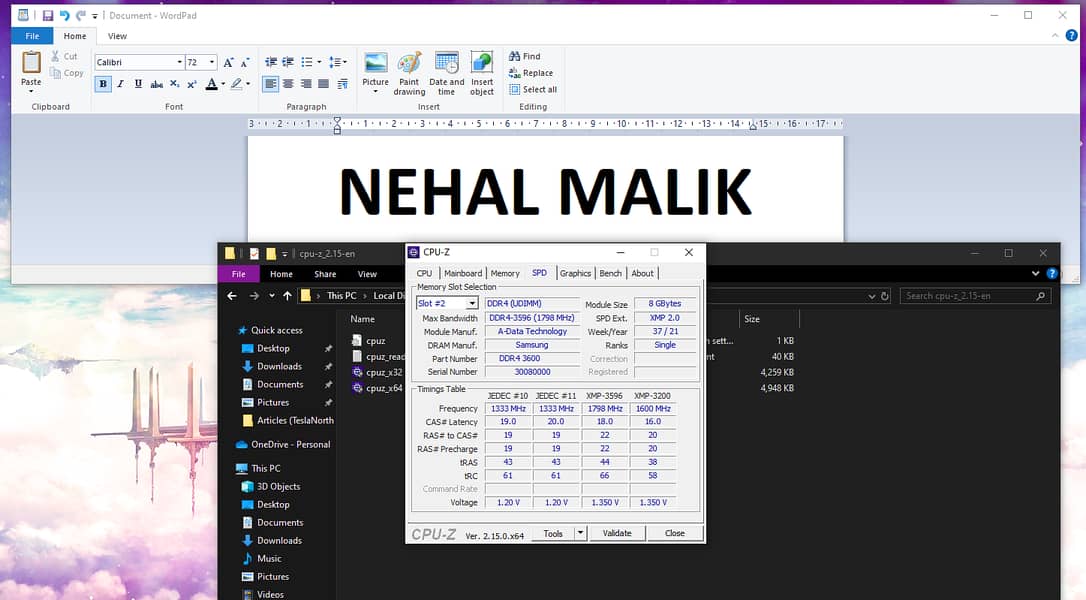Viewport: 1086px width, 600px height.
Task: Expand the File Explorer ribbon chevron
Action: (x=1035, y=274)
